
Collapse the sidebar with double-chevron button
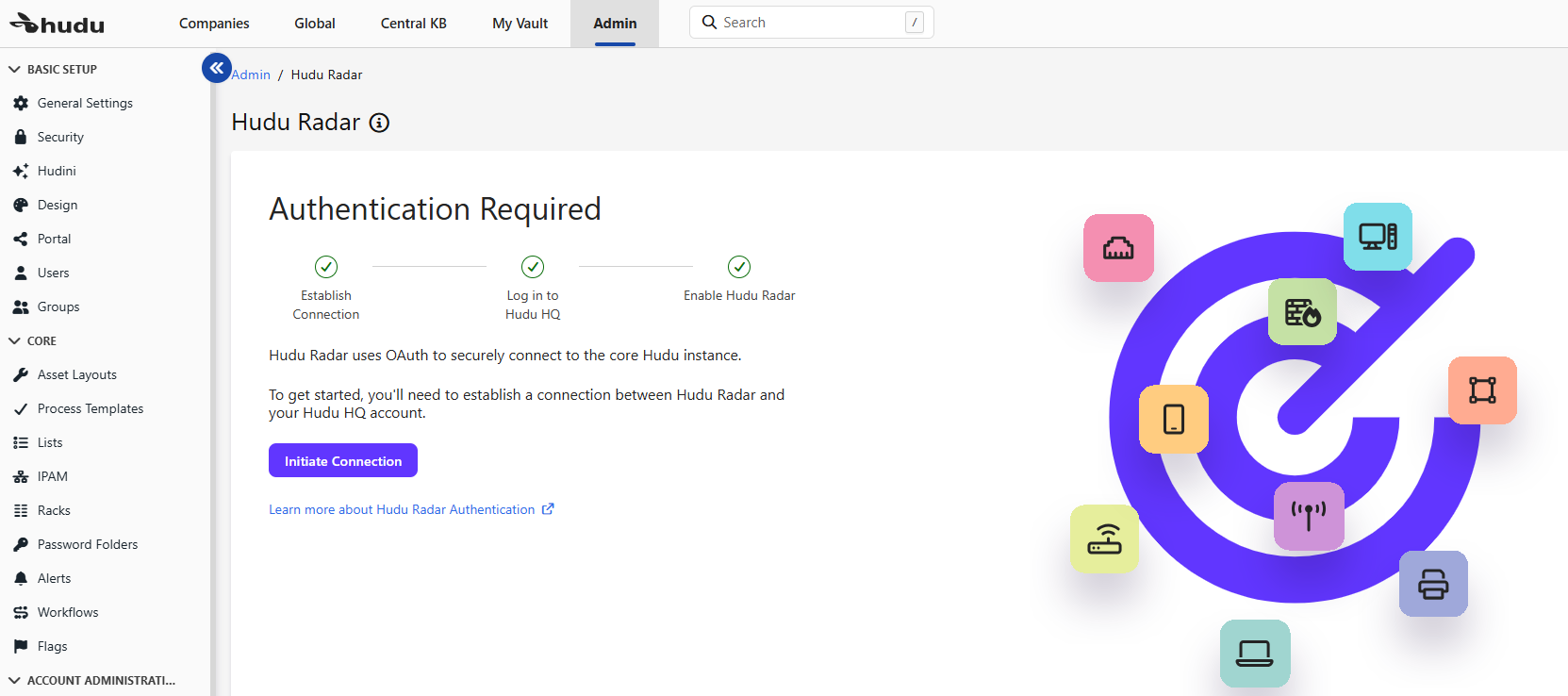pyautogui.click(x=217, y=68)
